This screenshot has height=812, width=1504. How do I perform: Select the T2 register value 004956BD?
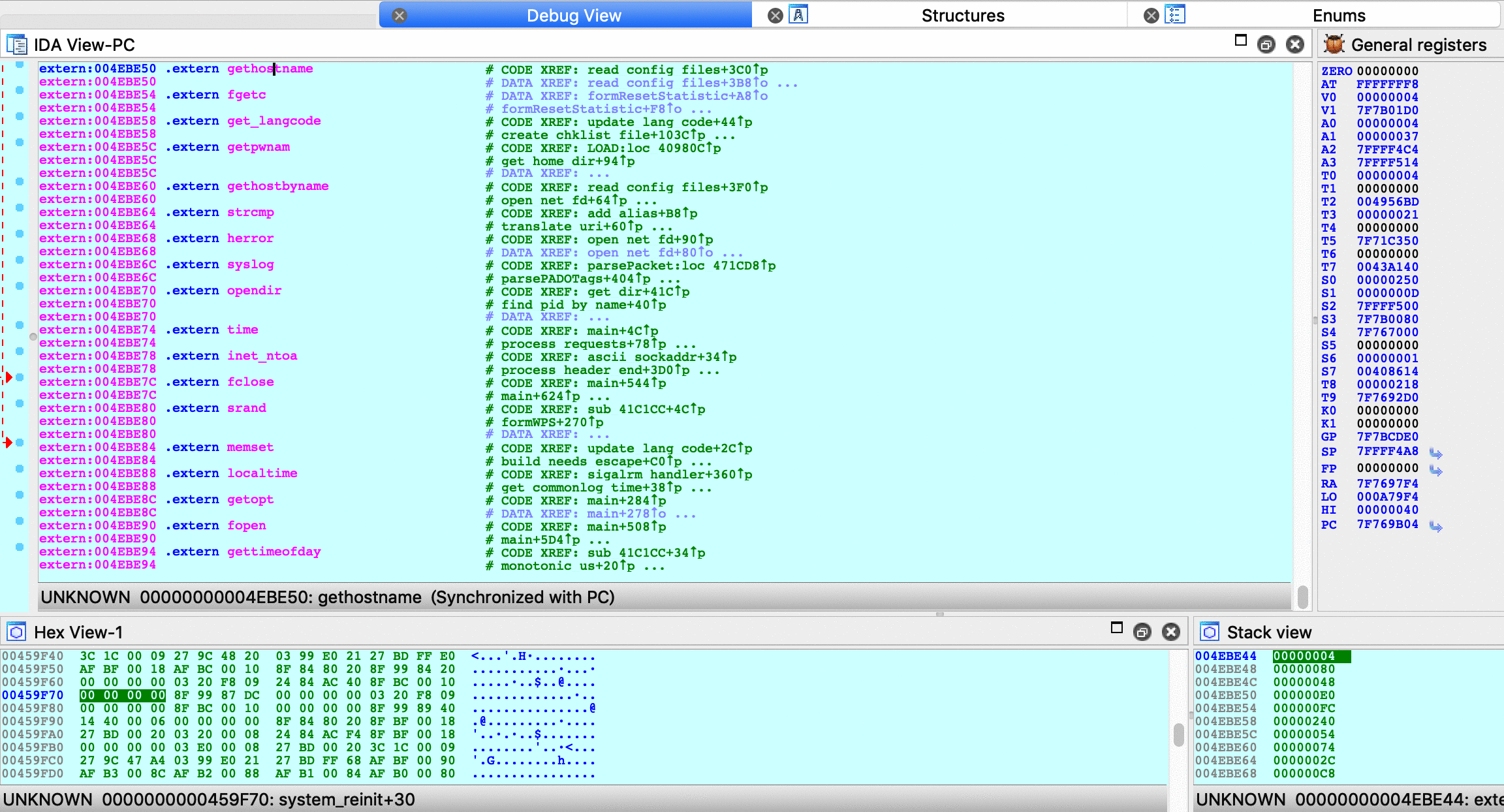point(1387,202)
